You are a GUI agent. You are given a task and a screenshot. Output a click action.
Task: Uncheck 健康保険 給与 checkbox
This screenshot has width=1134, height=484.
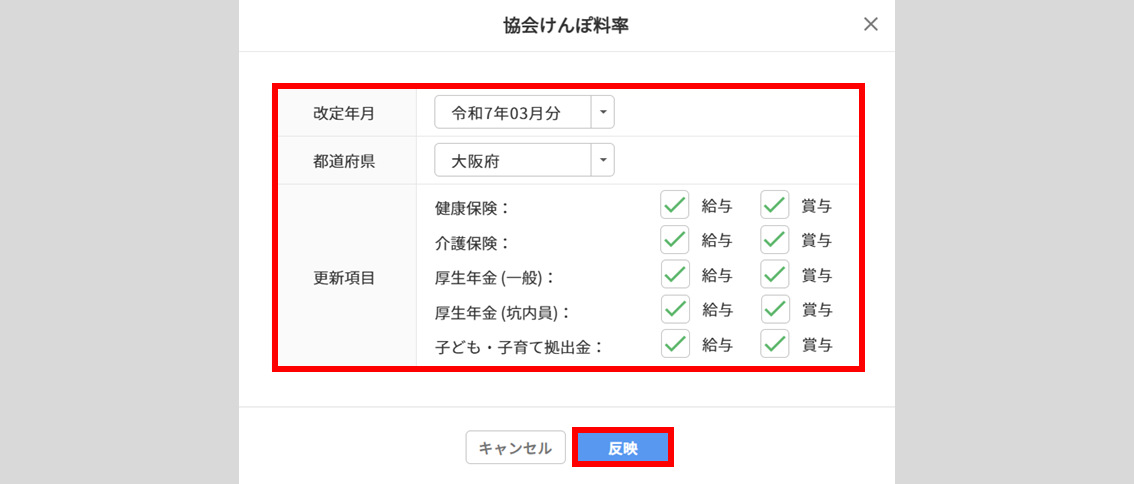(675, 206)
